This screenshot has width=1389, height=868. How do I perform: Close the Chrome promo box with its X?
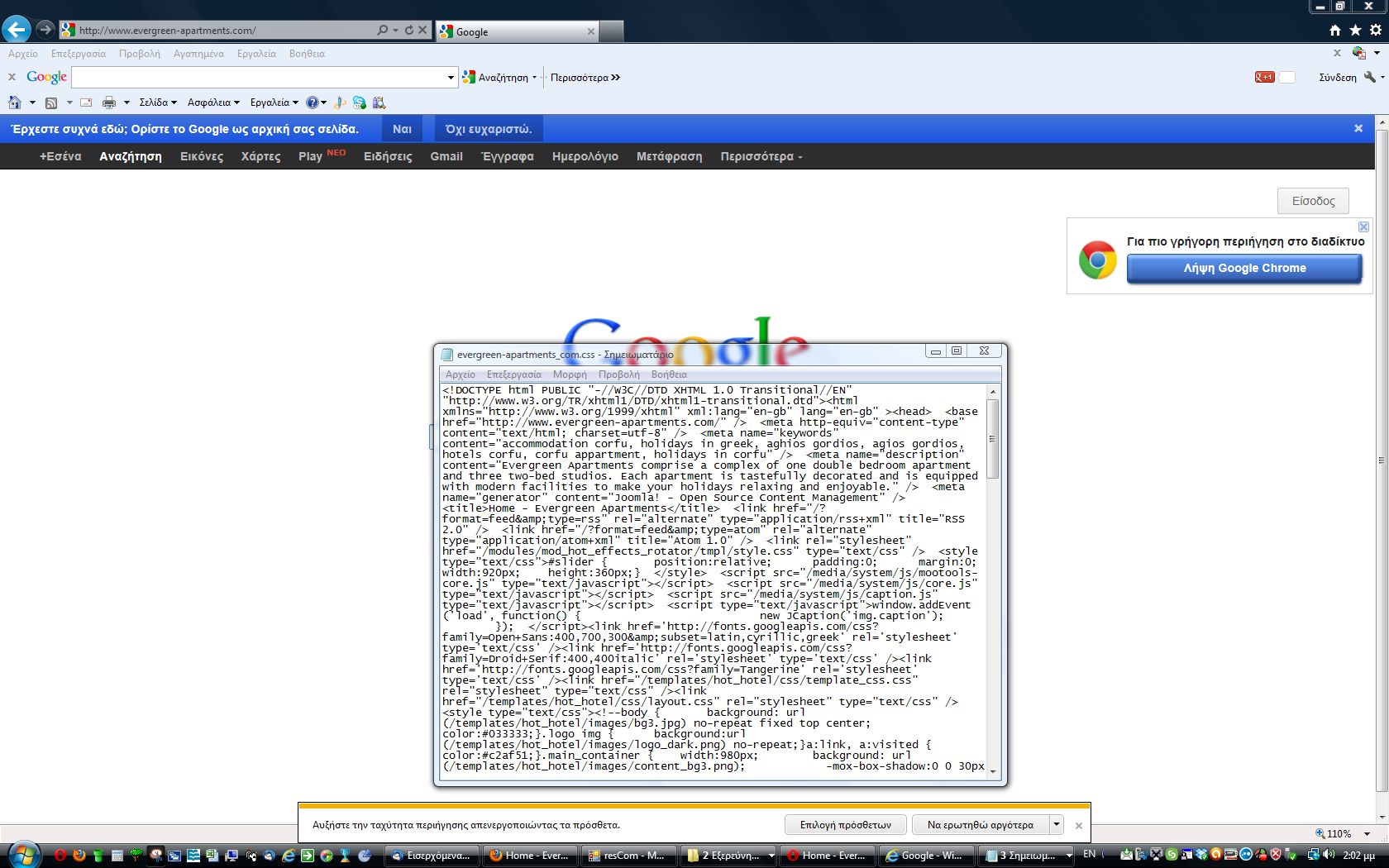click(1363, 227)
